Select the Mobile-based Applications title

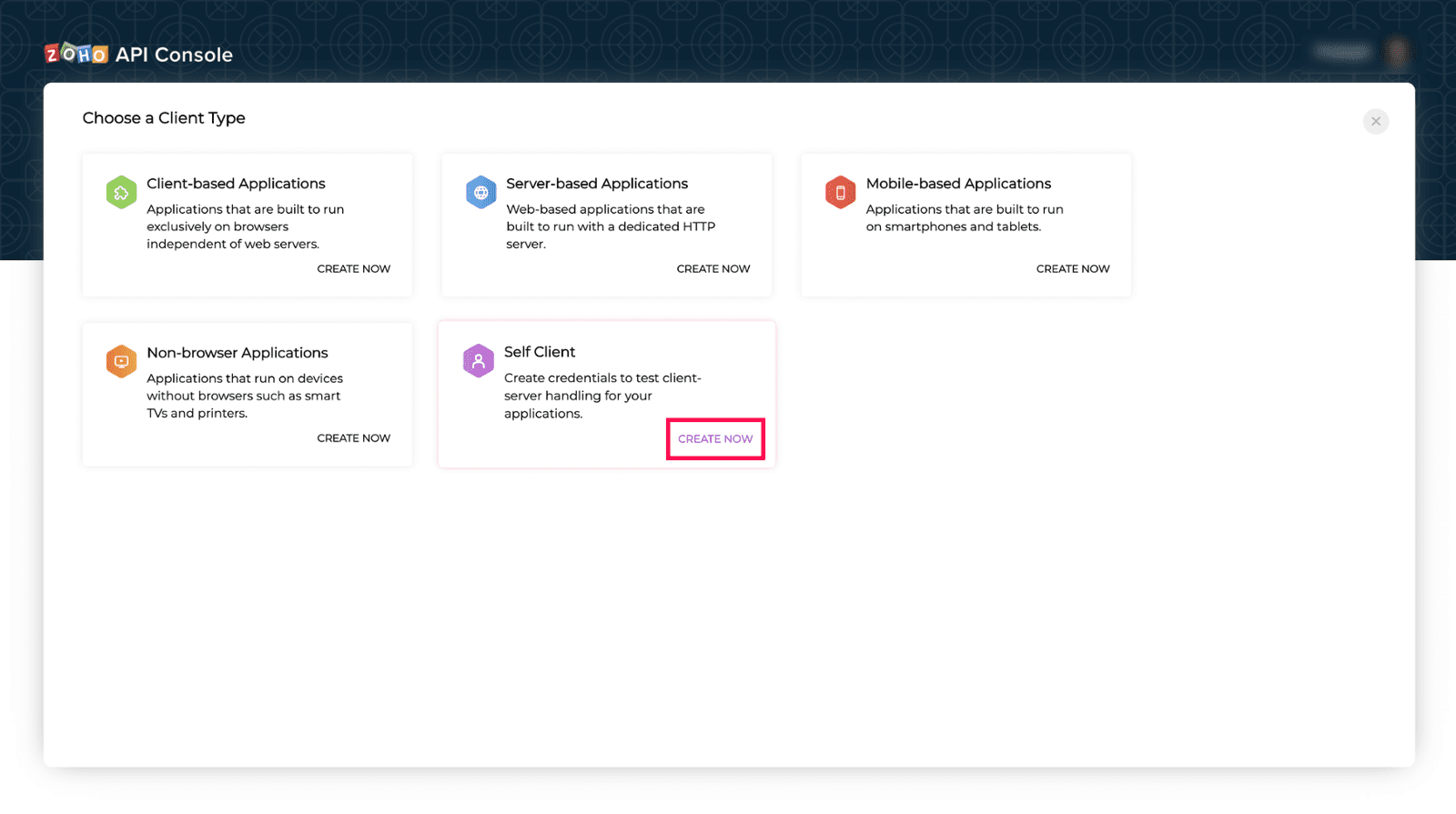point(958,184)
